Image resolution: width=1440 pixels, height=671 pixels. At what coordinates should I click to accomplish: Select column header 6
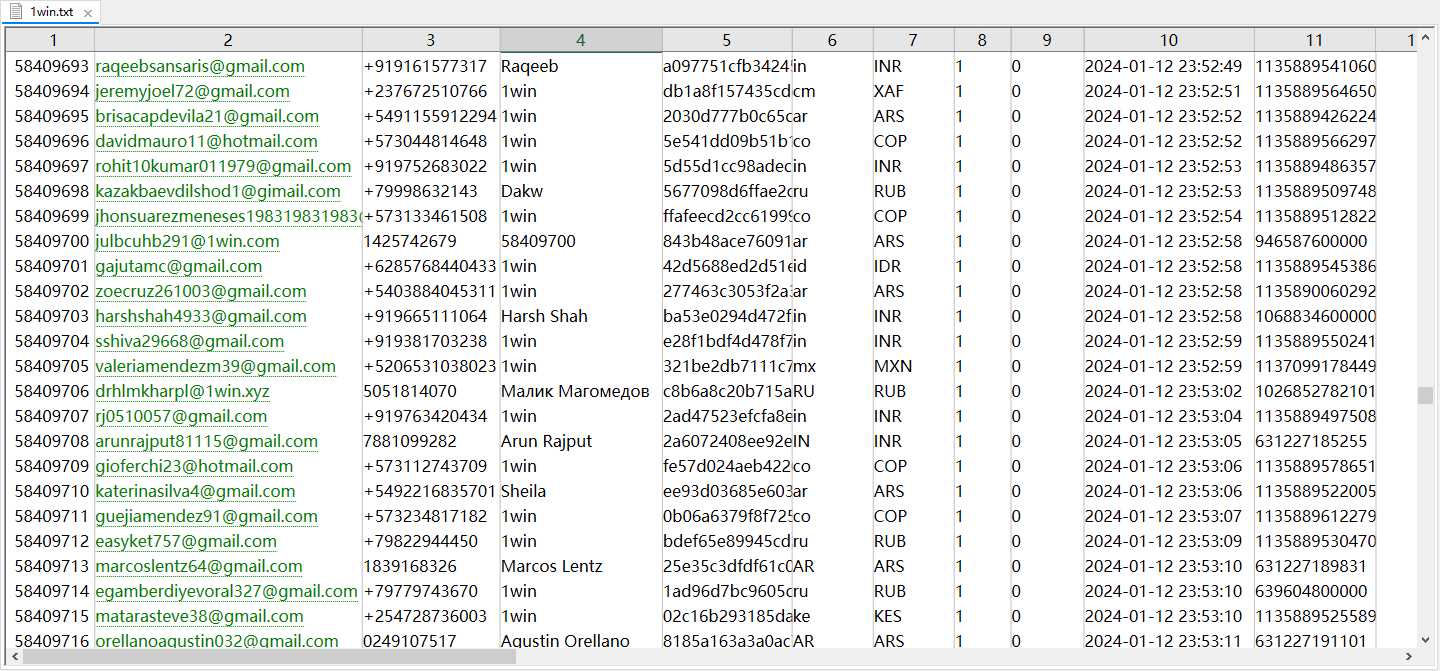click(832, 40)
